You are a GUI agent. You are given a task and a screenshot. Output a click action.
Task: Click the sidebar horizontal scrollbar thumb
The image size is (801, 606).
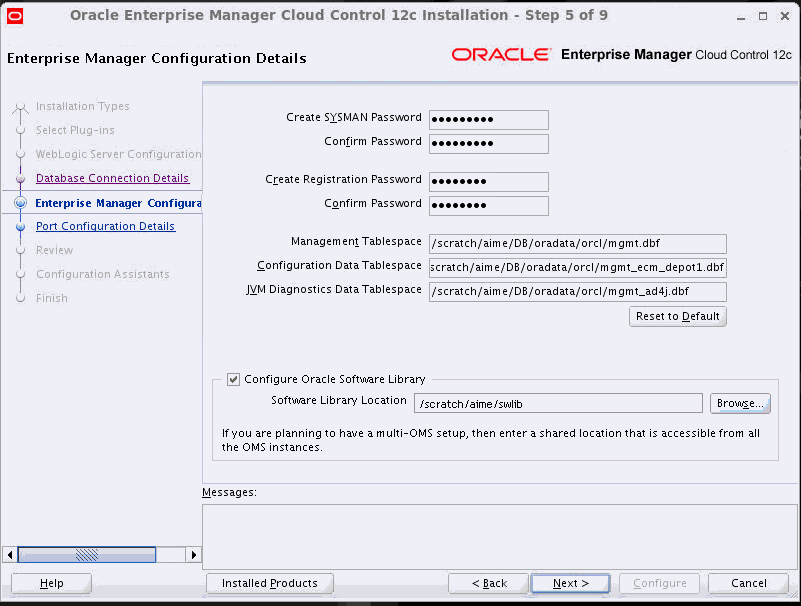click(x=87, y=554)
